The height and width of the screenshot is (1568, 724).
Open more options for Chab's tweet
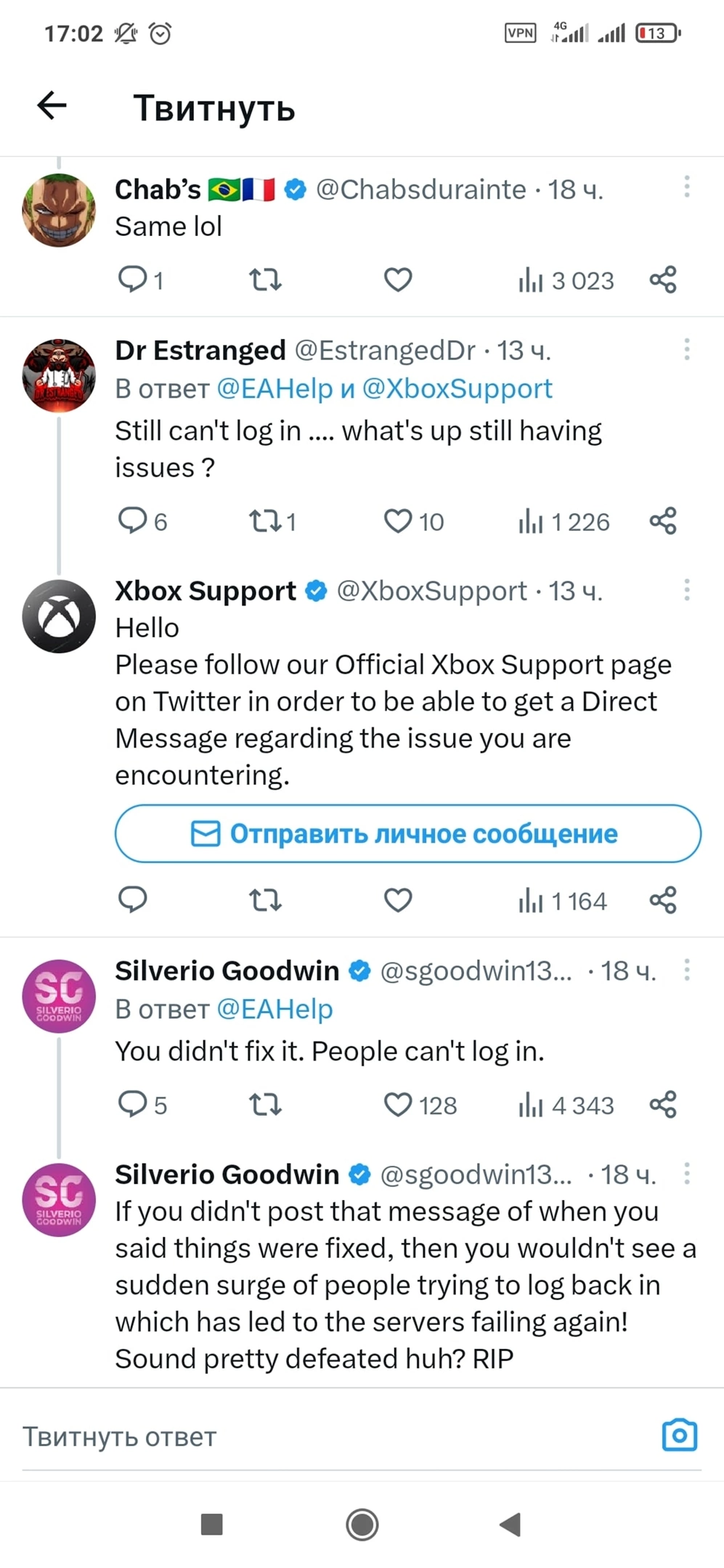point(686,187)
